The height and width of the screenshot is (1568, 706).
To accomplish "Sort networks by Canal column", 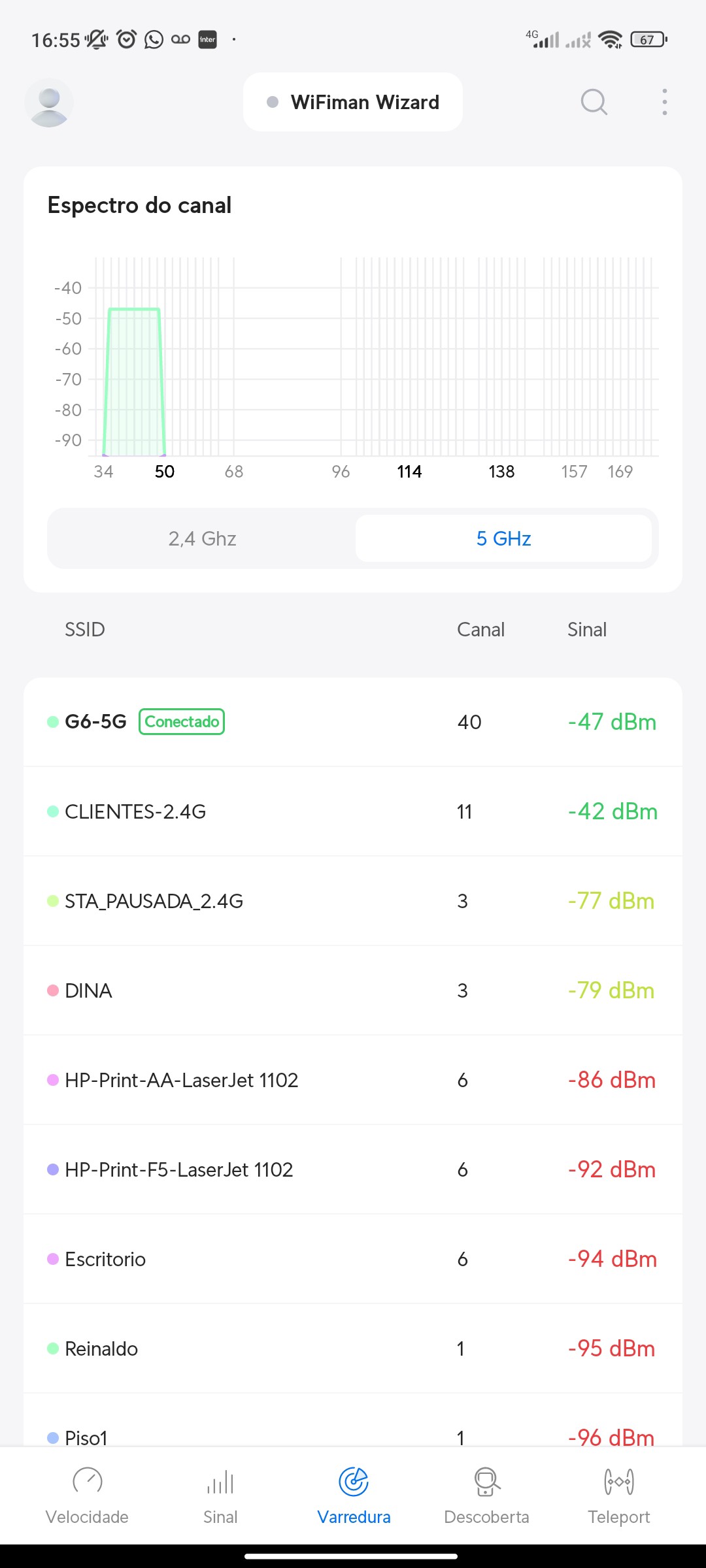I will [480, 630].
